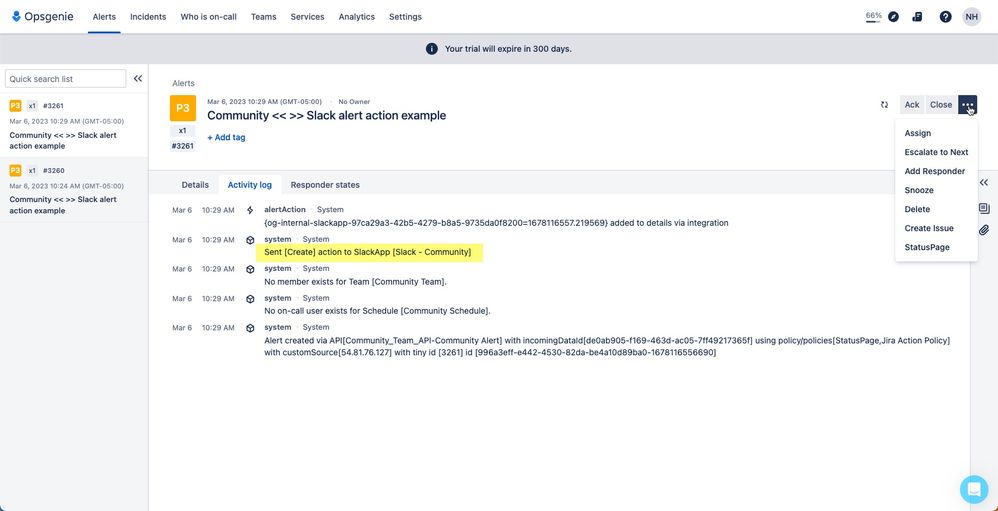Viewport: 998px width, 511px height.
Task: Open the Settings nav item
Action: tap(405, 17)
